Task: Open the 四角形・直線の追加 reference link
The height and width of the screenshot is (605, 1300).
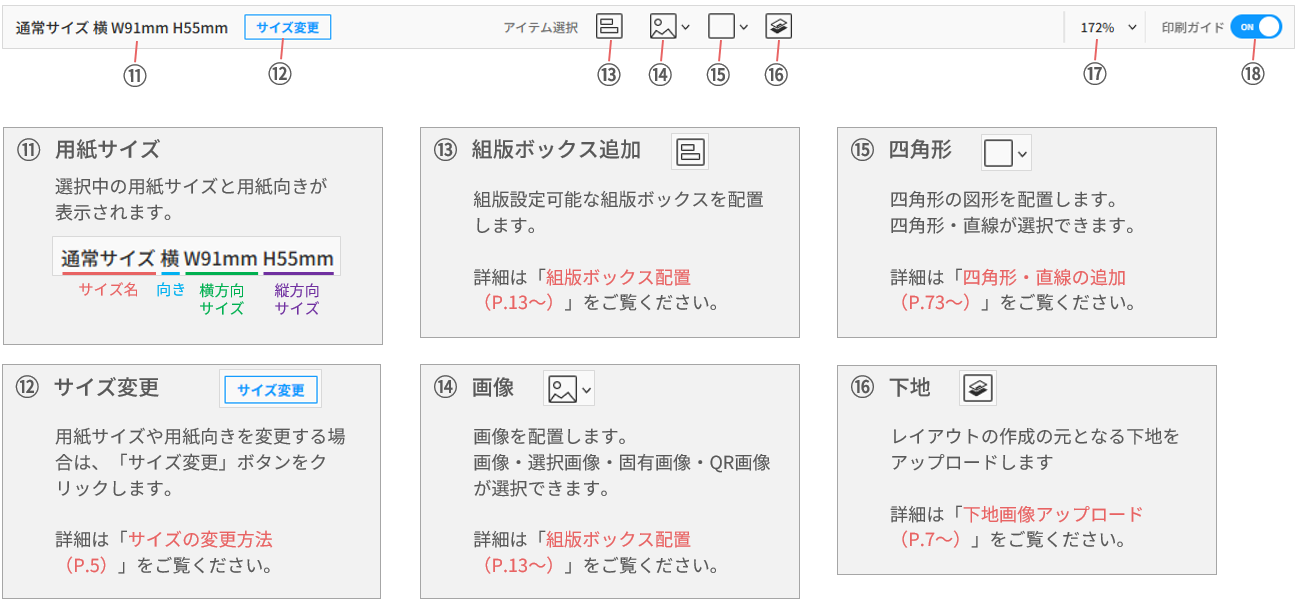Action: pyautogui.click(x=1043, y=278)
